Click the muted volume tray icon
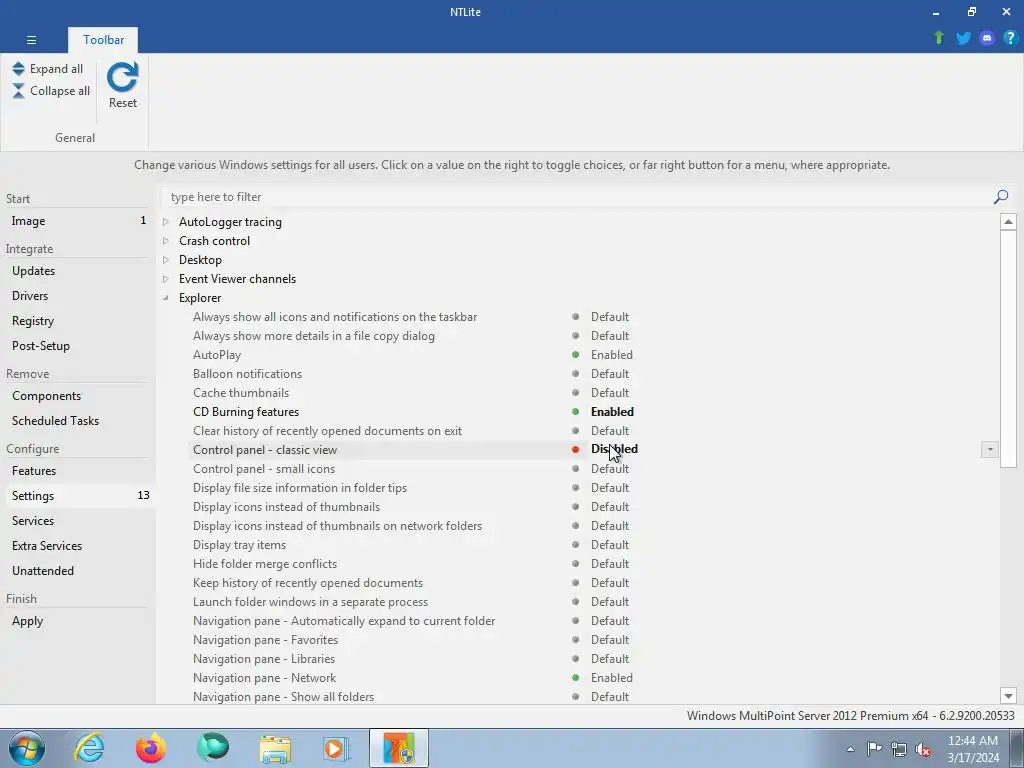This screenshot has height=768, width=1024. pos(923,749)
